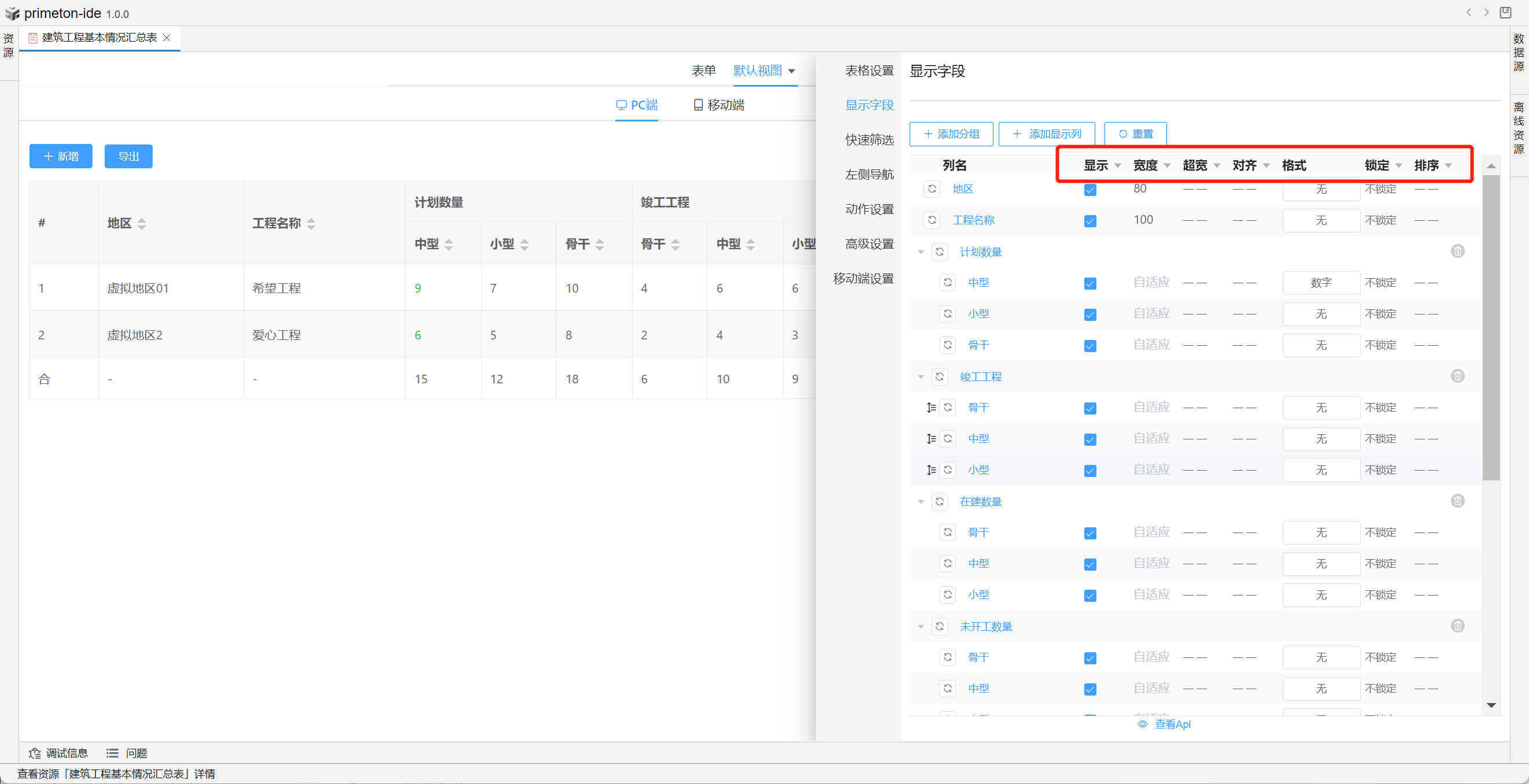The width and height of the screenshot is (1529, 784).
Task: Click format field of 计划数量 中型 row
Action: pyautogui.click(x=1321, y=283)
